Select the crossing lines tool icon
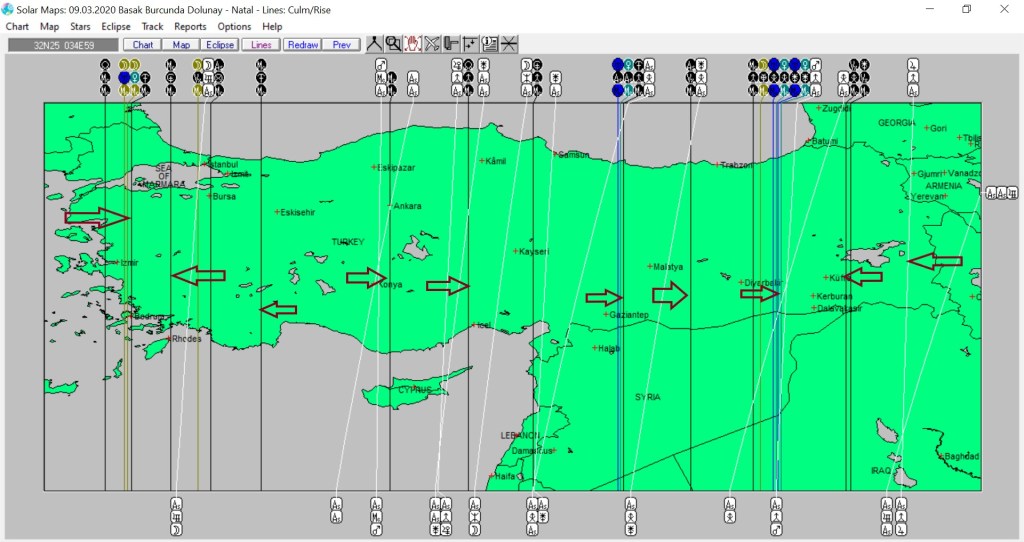 [x=509, y=44]
